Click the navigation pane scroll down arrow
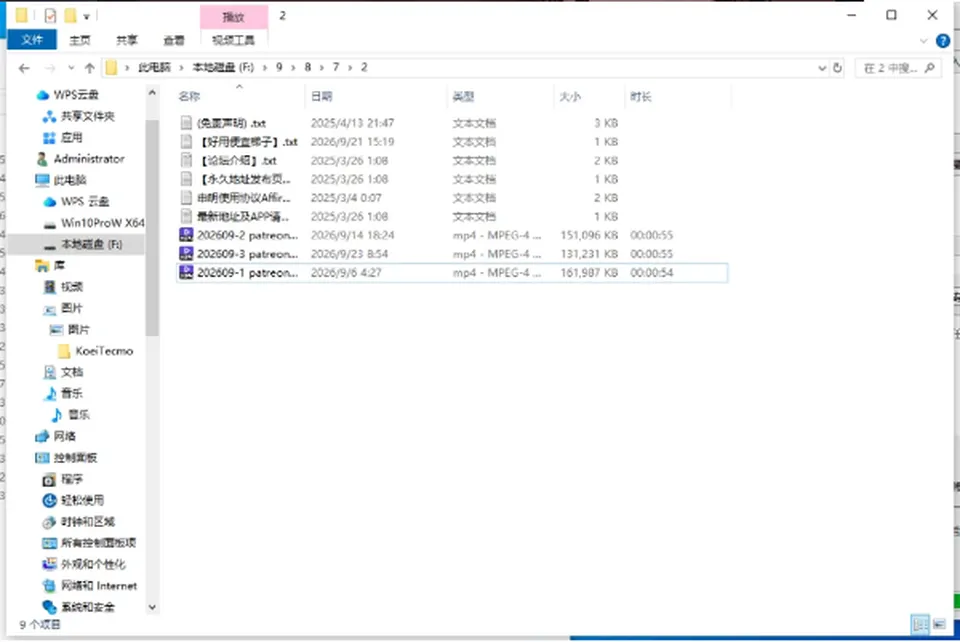Viewport: 960px width, 642px height. point(152,607)
